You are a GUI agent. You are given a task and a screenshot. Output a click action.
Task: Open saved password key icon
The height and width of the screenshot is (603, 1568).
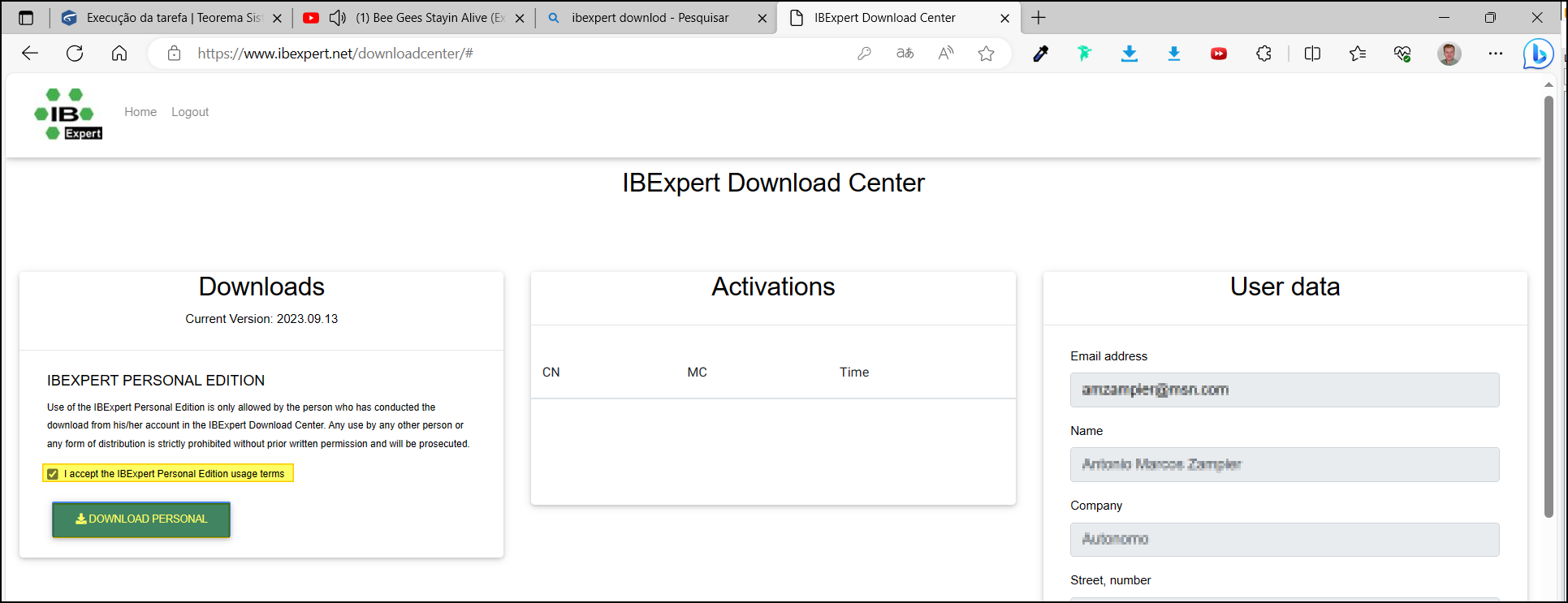pyautogui.click(x=864, y=54)
